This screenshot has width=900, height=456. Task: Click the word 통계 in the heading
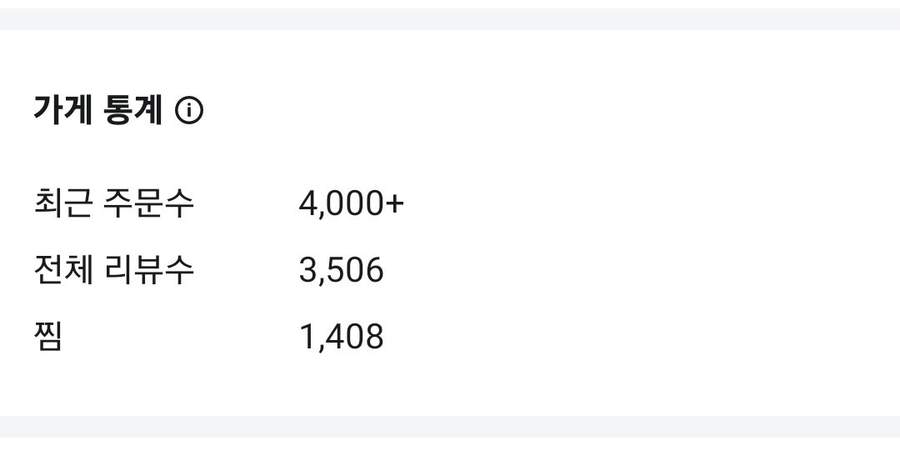(132, 111)
